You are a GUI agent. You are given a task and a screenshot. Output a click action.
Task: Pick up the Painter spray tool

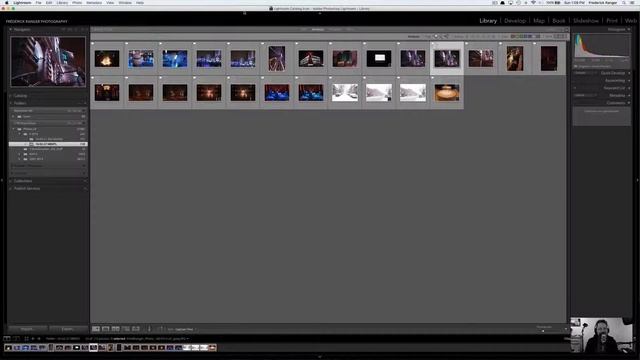click(x=149, y=329)
